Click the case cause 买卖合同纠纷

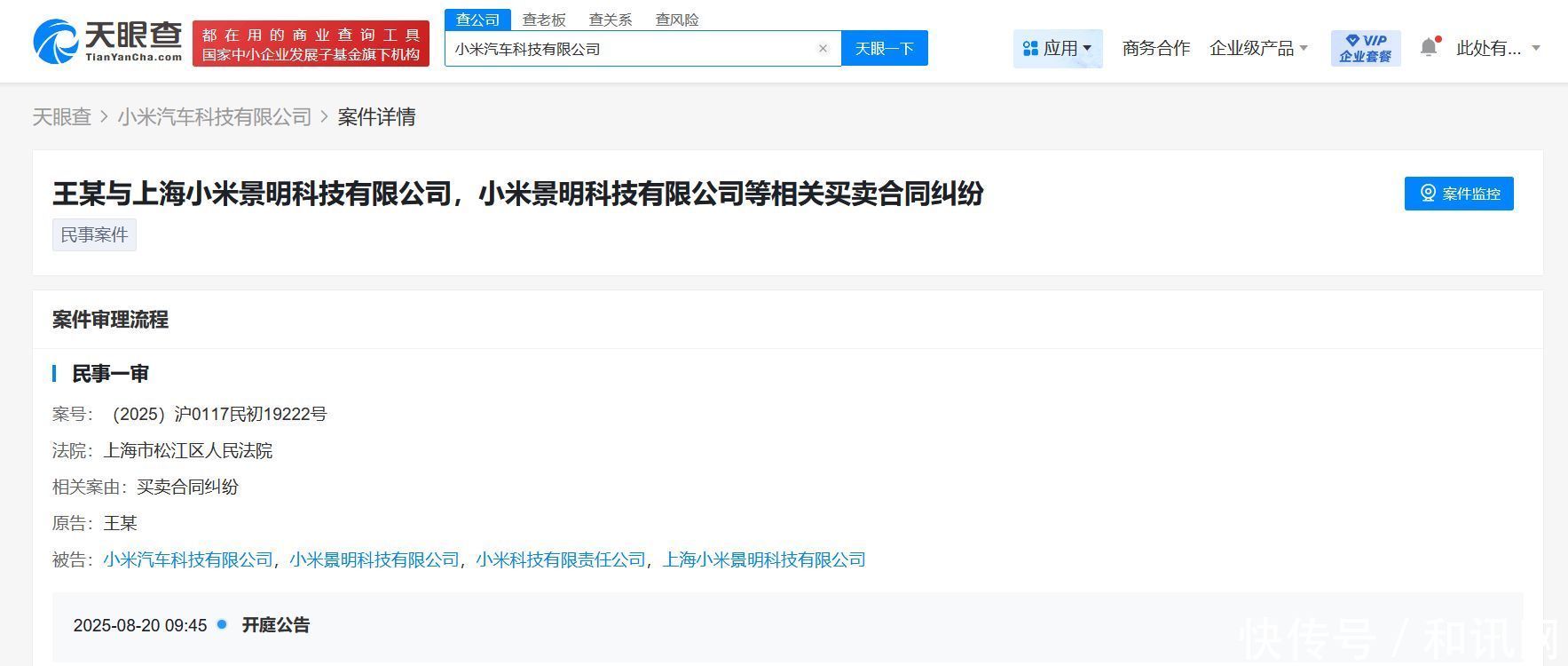[x=188, y=487]
